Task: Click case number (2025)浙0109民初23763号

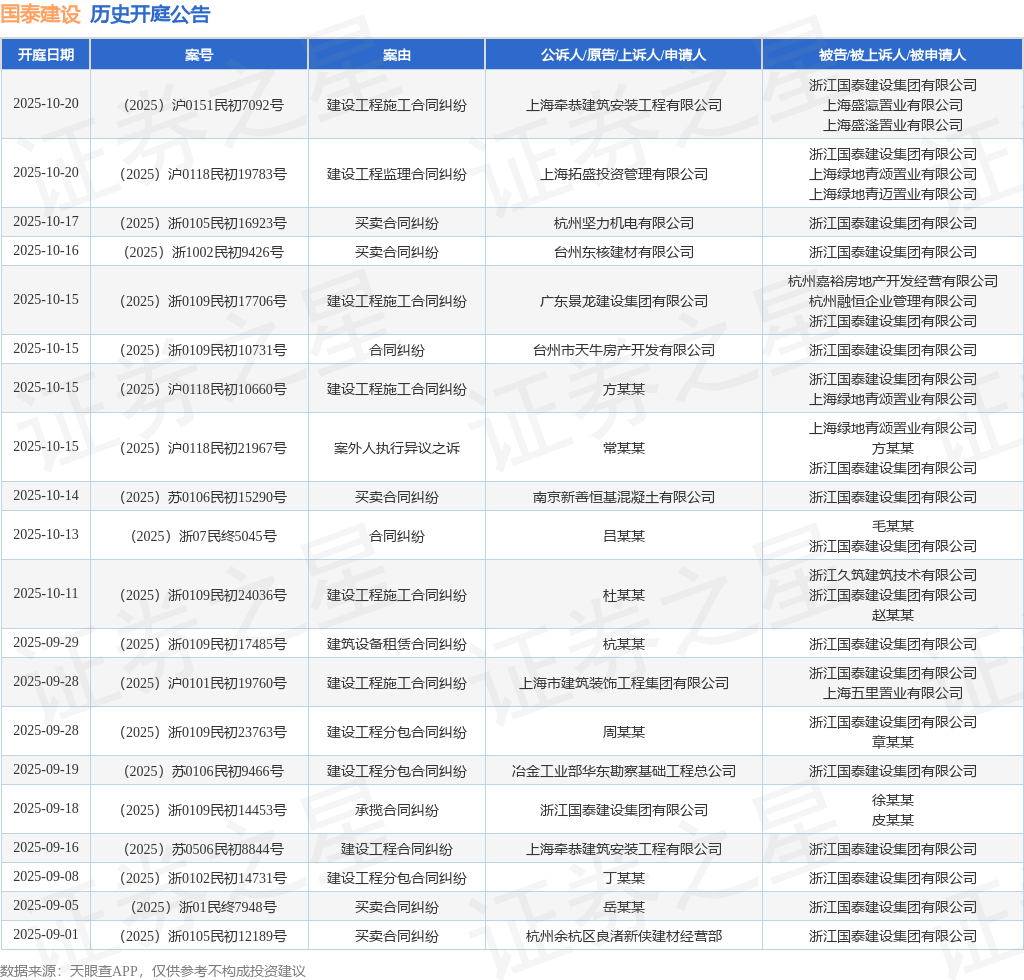Action: click(204, 732)
